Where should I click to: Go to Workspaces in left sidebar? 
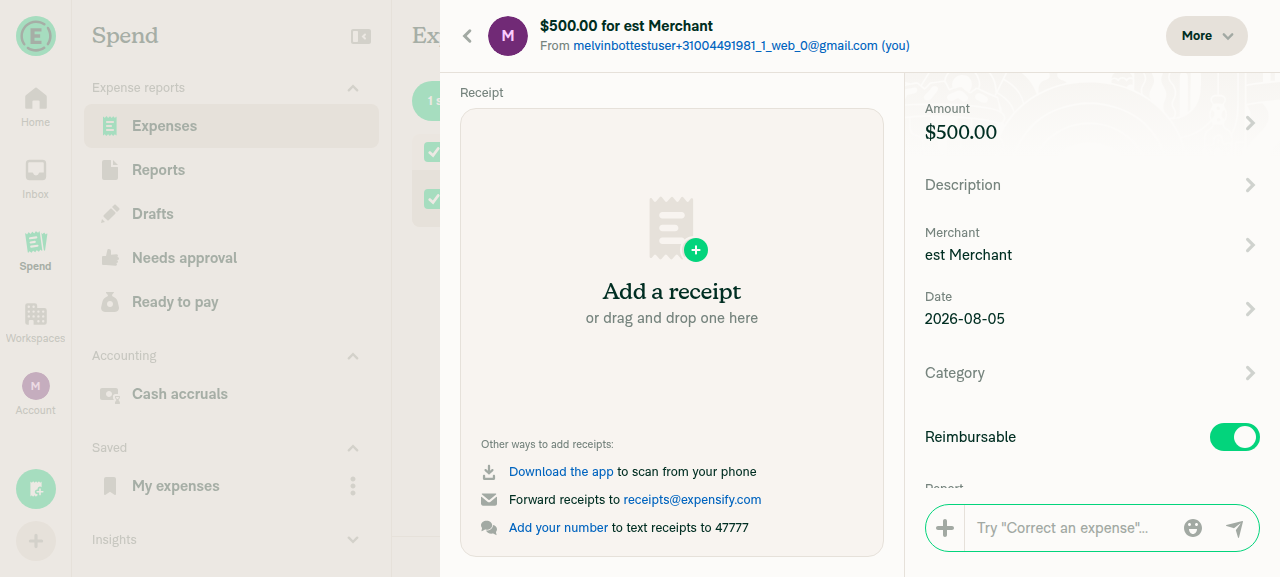35,323
